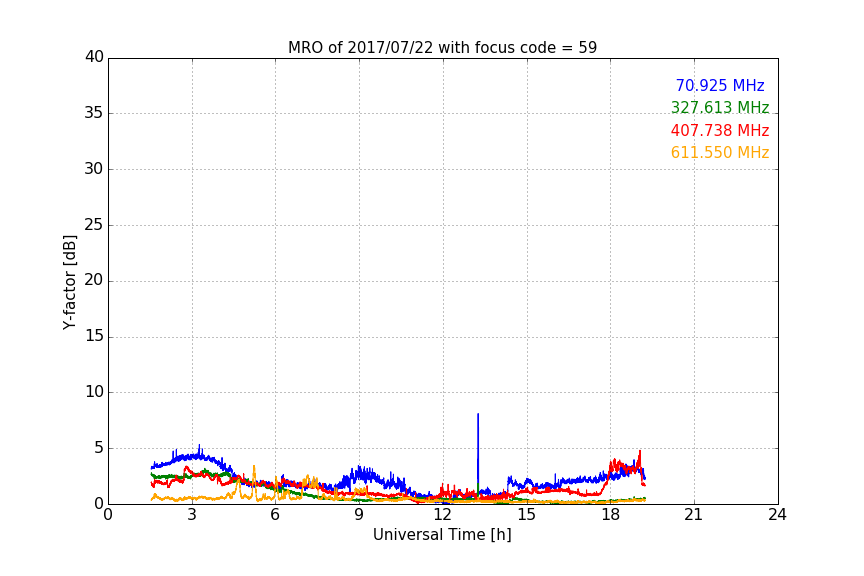
Task: Click the x-axis tick label '3'
Action: coord(192,515)
